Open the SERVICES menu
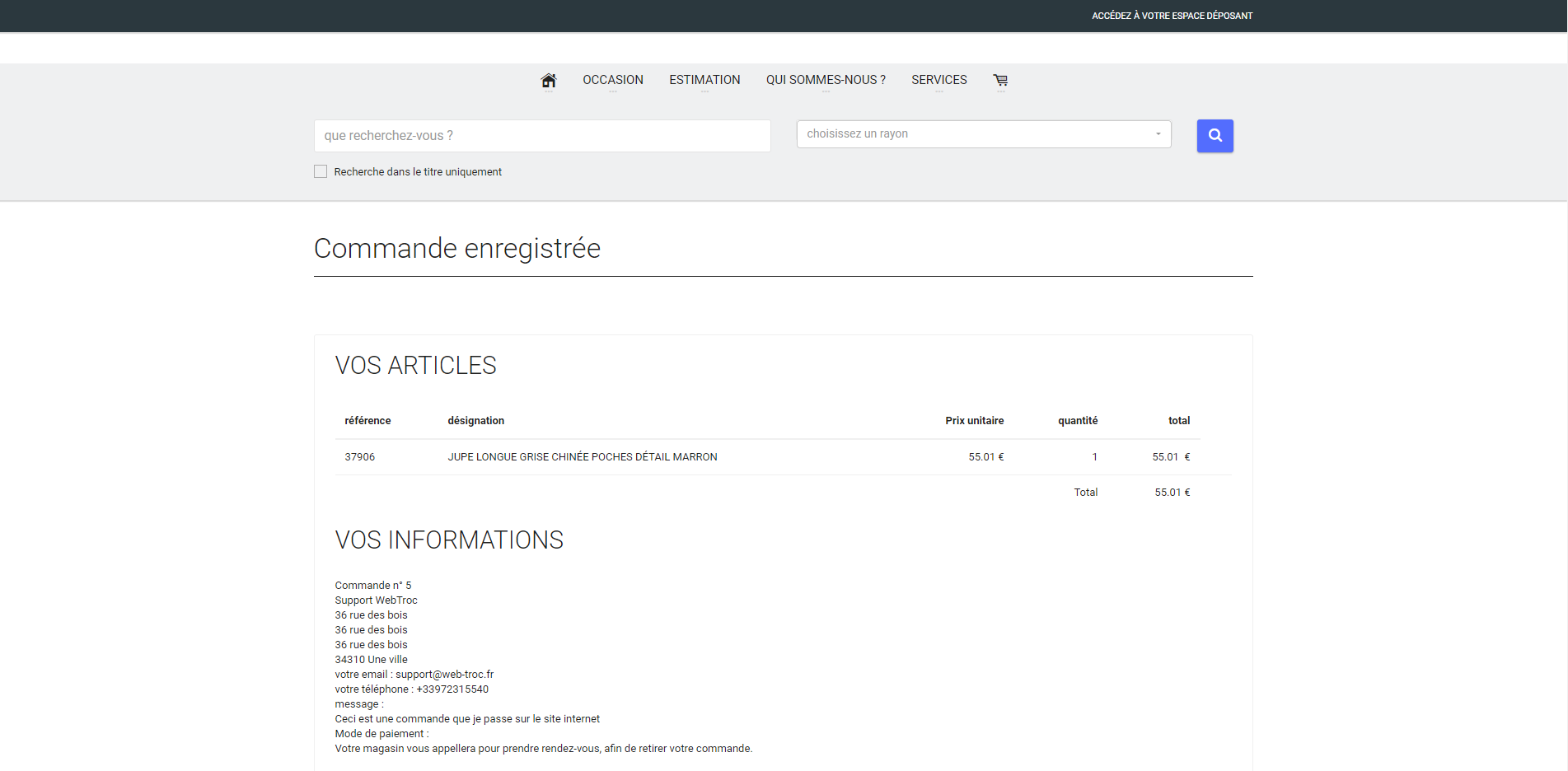The image size is (1568, 771). 939,80
